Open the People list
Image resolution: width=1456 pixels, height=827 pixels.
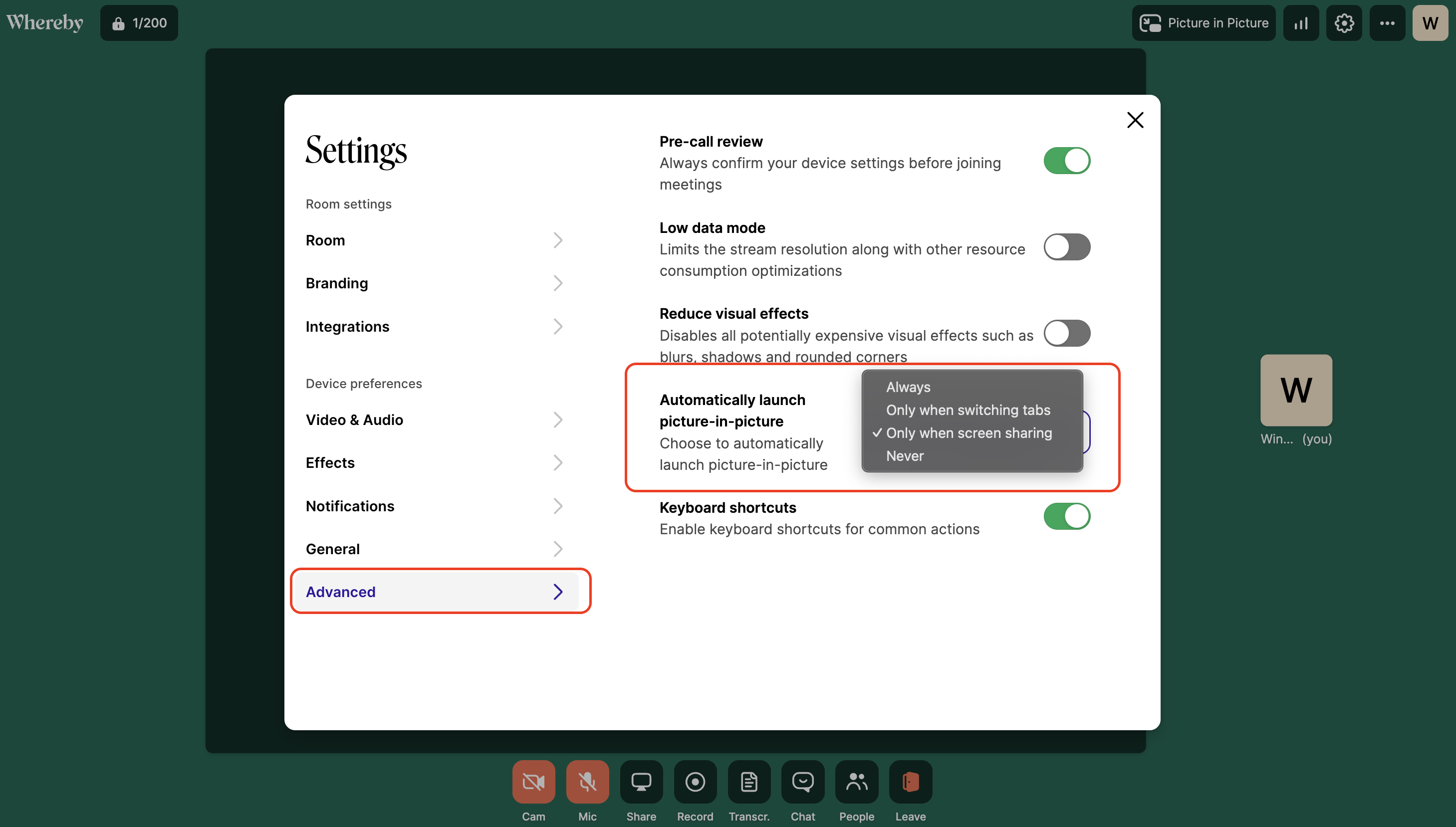[857, 782]
